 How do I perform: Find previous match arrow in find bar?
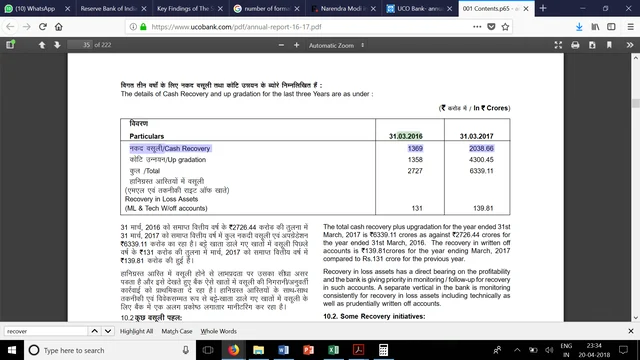[x=94, y=331]
